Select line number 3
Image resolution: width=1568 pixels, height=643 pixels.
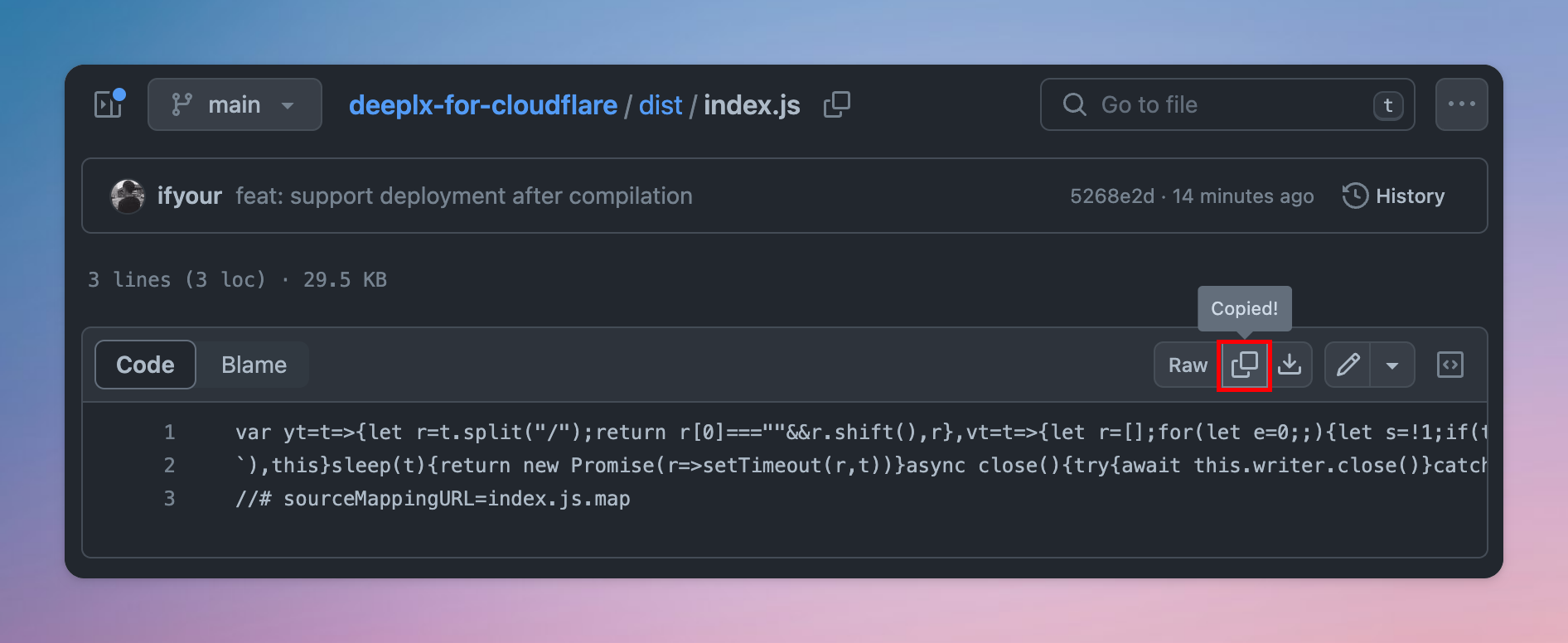point(169,499)
